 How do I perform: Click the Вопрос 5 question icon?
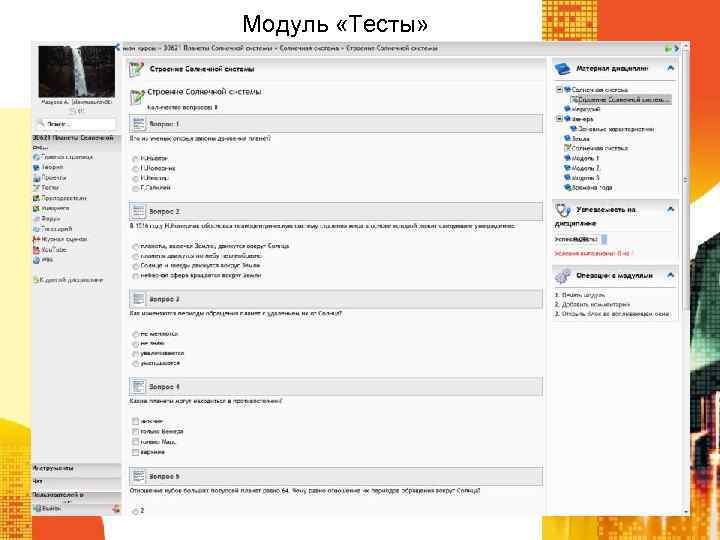coord(138,476)
